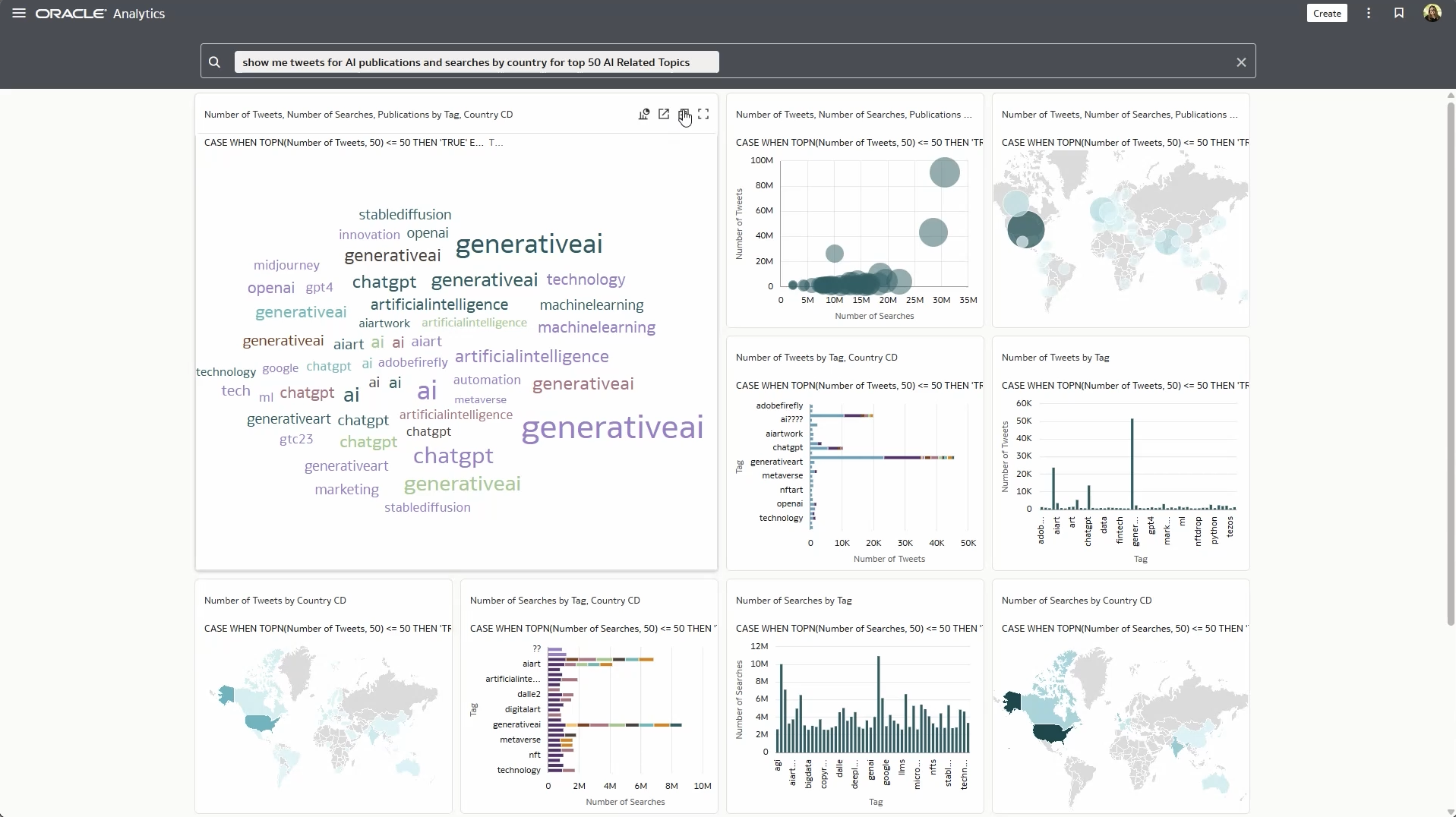The width and height of the screenshot is (1456, 817).
Task: Bookmark this analysis via bookmark icon
Action: (1400, 13)
